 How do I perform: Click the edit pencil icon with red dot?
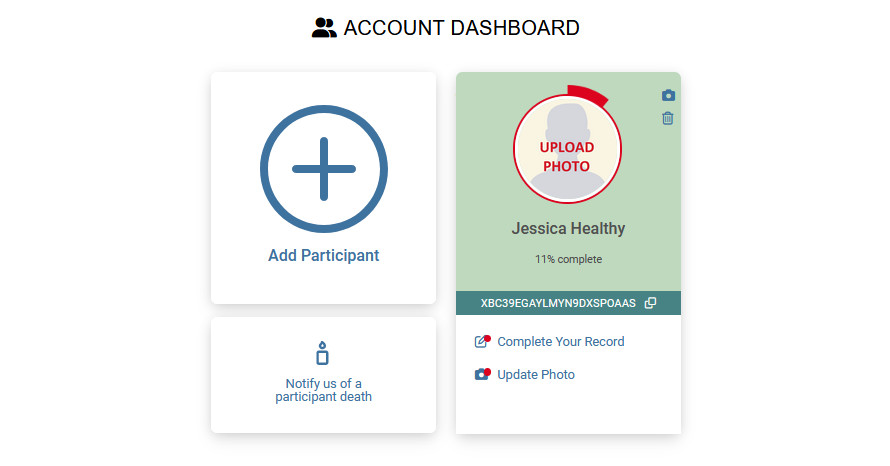(482, 341)
